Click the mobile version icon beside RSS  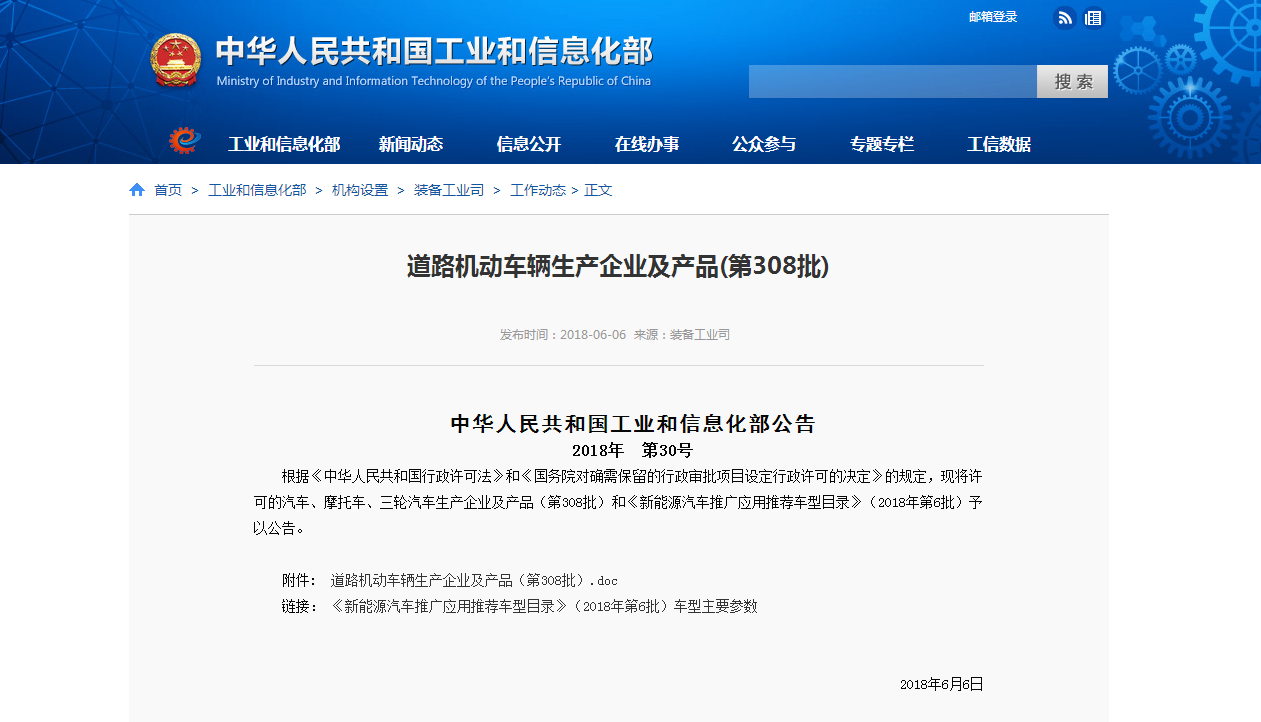point(1093,17)
